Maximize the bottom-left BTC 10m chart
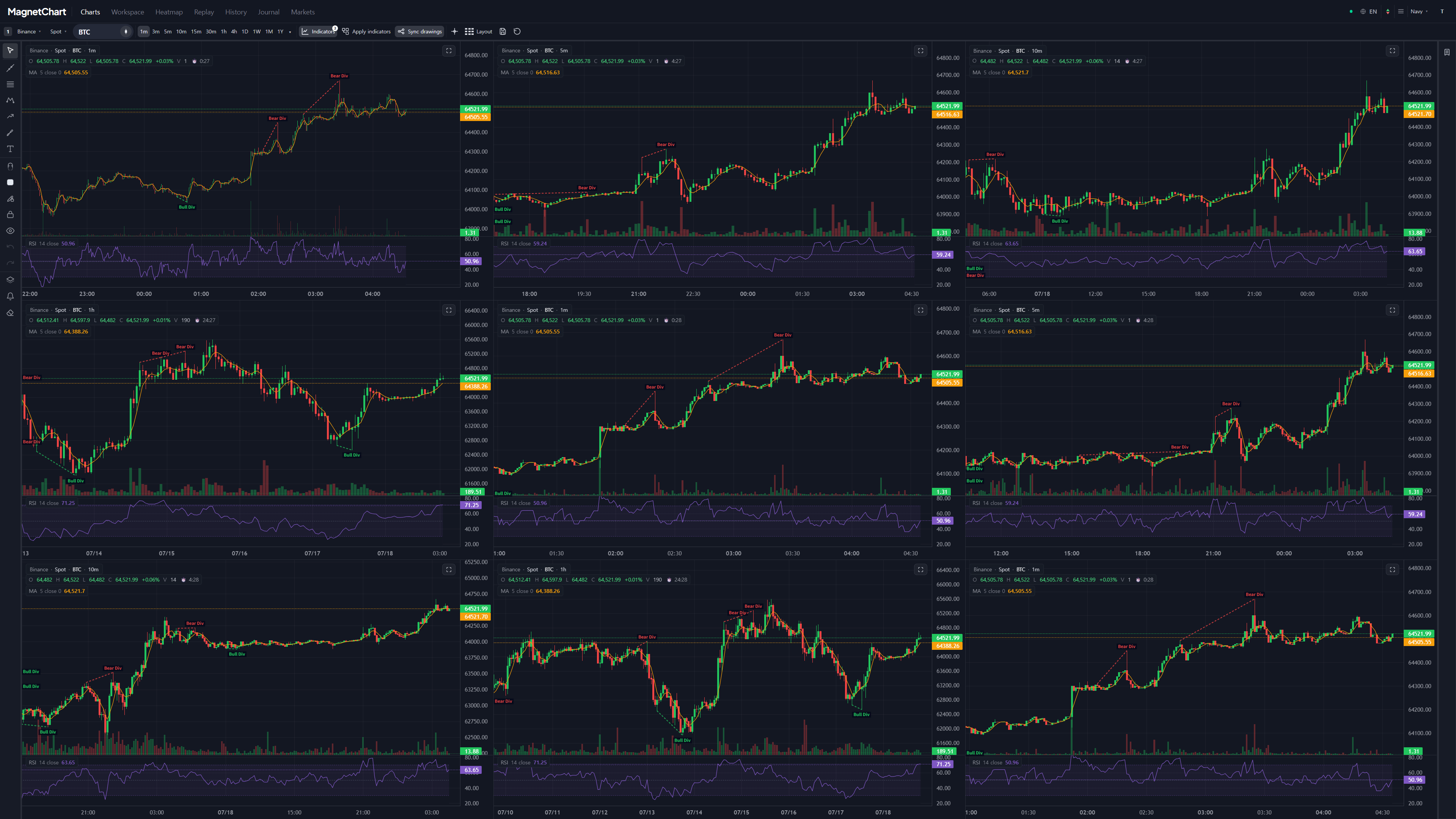 point(449,569)
